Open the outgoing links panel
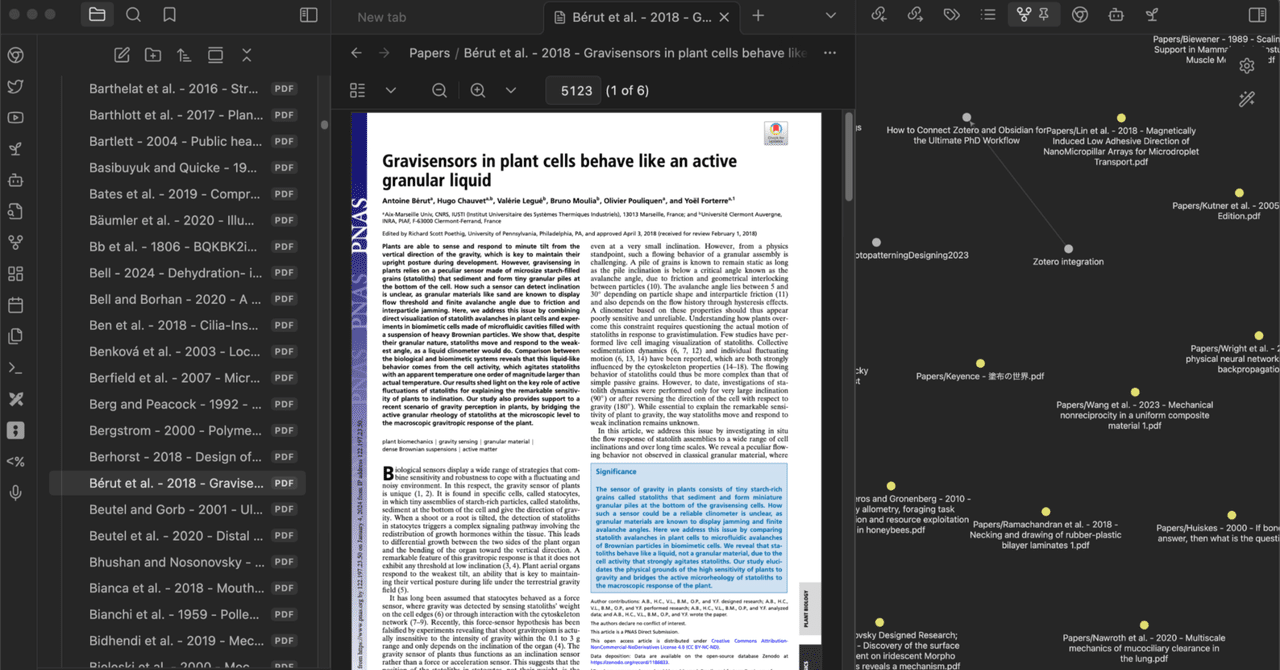 (915, 15)
